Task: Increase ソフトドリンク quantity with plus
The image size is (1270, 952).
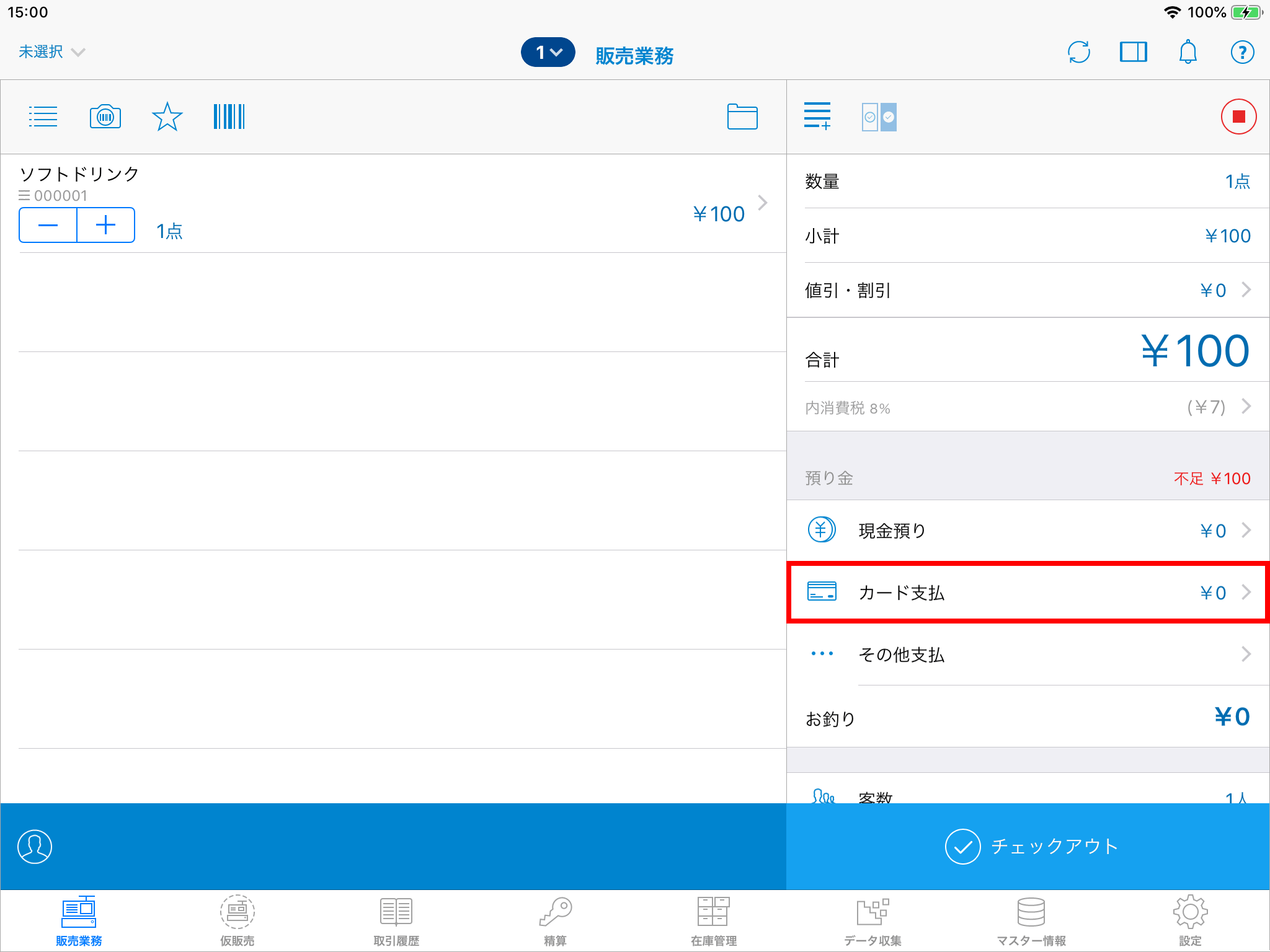Action: coord(106,225)
